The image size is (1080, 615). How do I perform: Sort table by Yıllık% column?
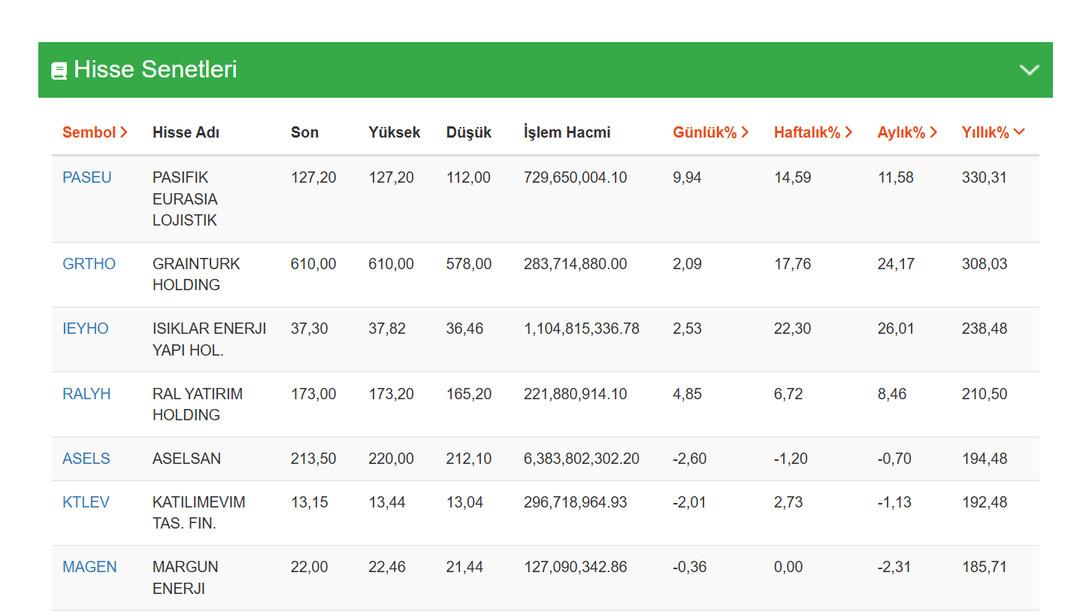coord(992,132)
